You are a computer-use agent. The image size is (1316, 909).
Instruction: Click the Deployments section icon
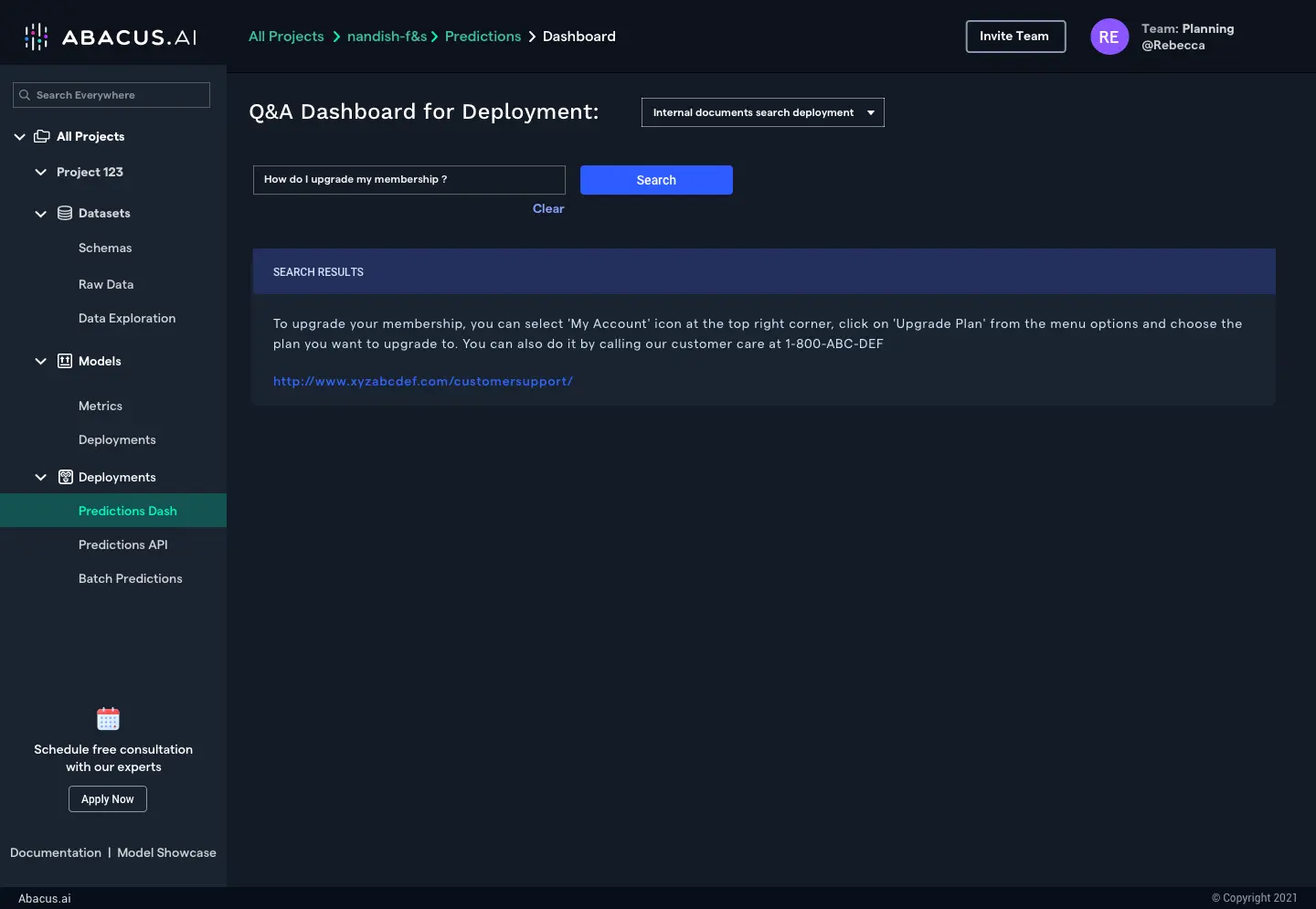(x=66, y=477)
